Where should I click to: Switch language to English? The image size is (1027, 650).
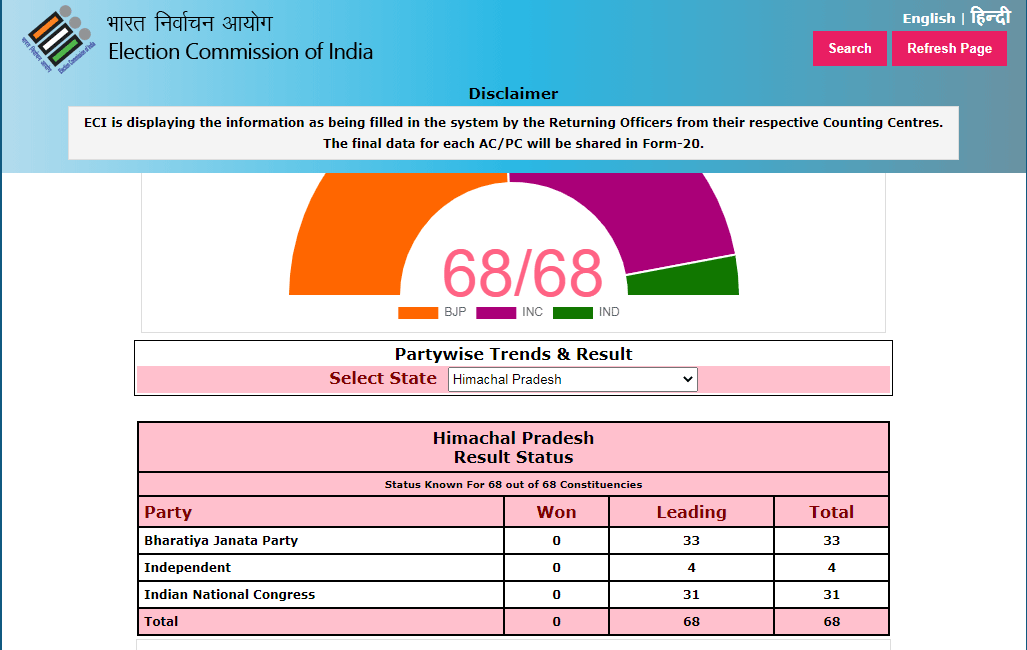point(929,18)
